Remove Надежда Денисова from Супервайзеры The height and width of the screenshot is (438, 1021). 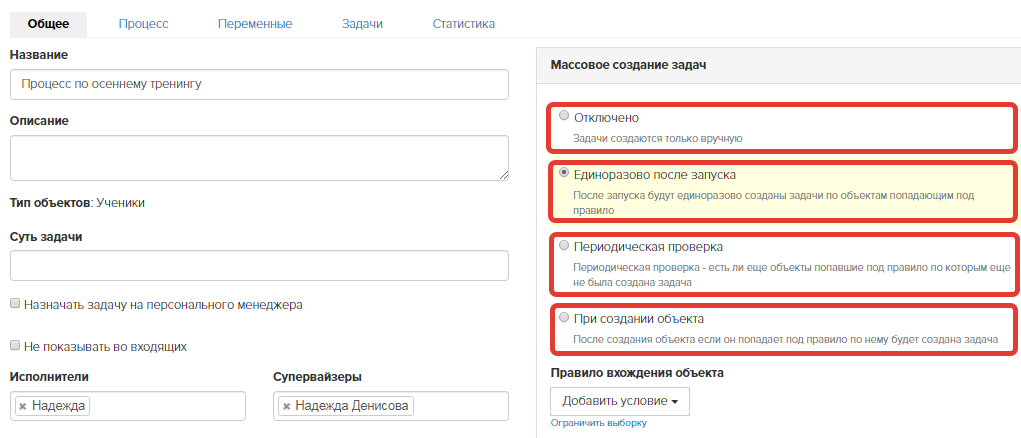point(286,406)
